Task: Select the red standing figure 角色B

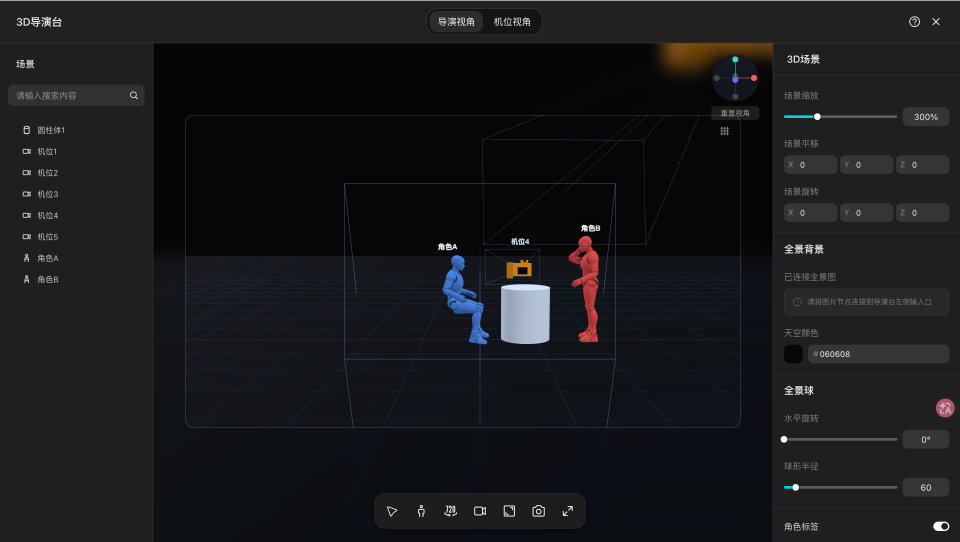Action: point(586,288)
